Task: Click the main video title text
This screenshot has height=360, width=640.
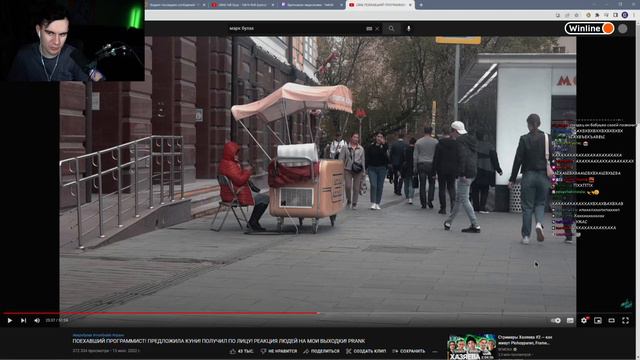Action: pos(219,341)
